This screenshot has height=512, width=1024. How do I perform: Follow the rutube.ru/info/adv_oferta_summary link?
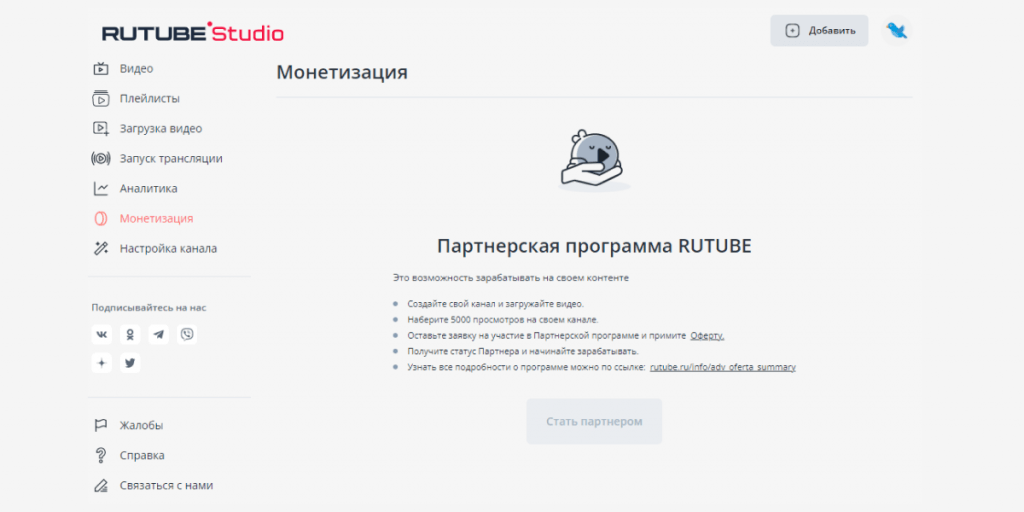[722, 368]
